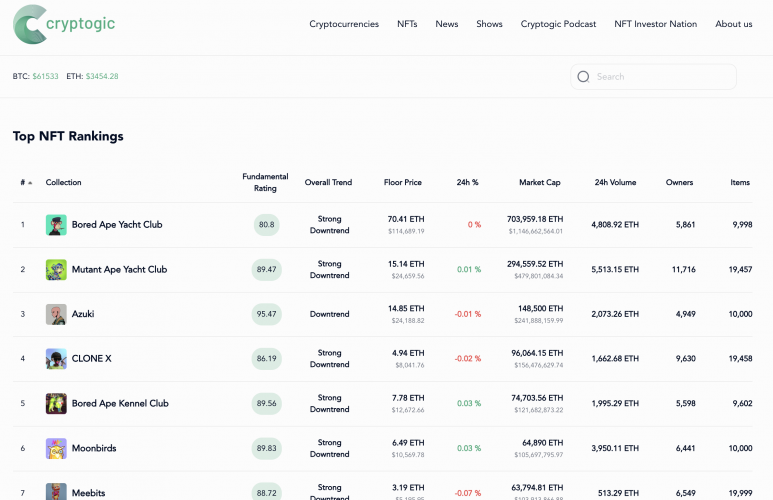773x500 pixels.
Task: Click the 19,457 items value
Action: pyautogui.click(x=740, y=270)
